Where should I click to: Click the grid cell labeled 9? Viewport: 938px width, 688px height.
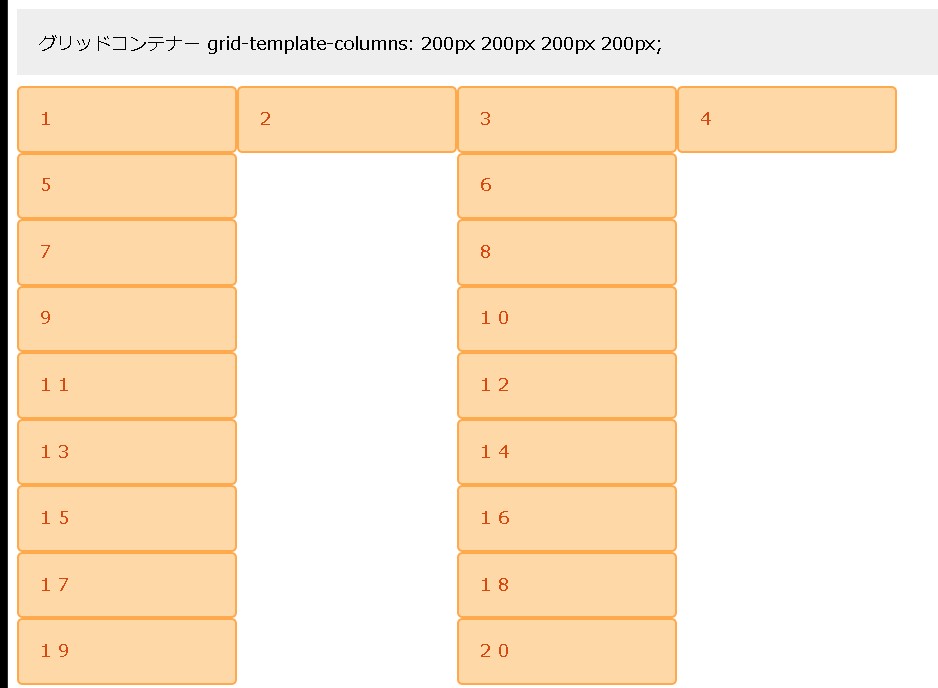(127, 318)
